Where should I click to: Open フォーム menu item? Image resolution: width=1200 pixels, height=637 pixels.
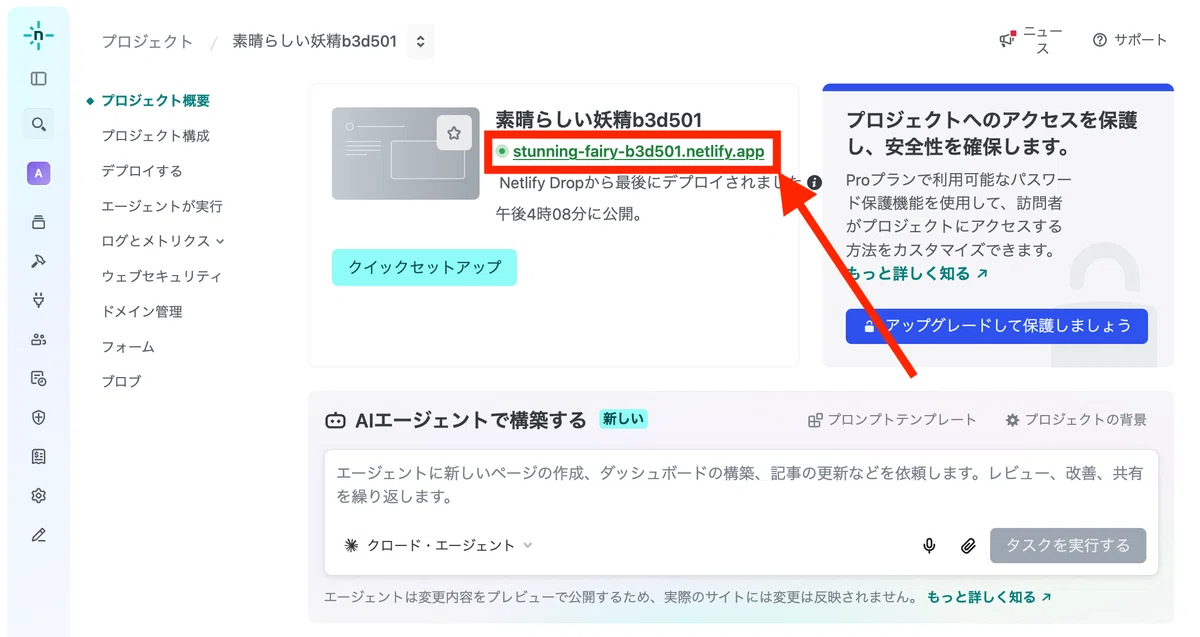click(x=128, y=347)
